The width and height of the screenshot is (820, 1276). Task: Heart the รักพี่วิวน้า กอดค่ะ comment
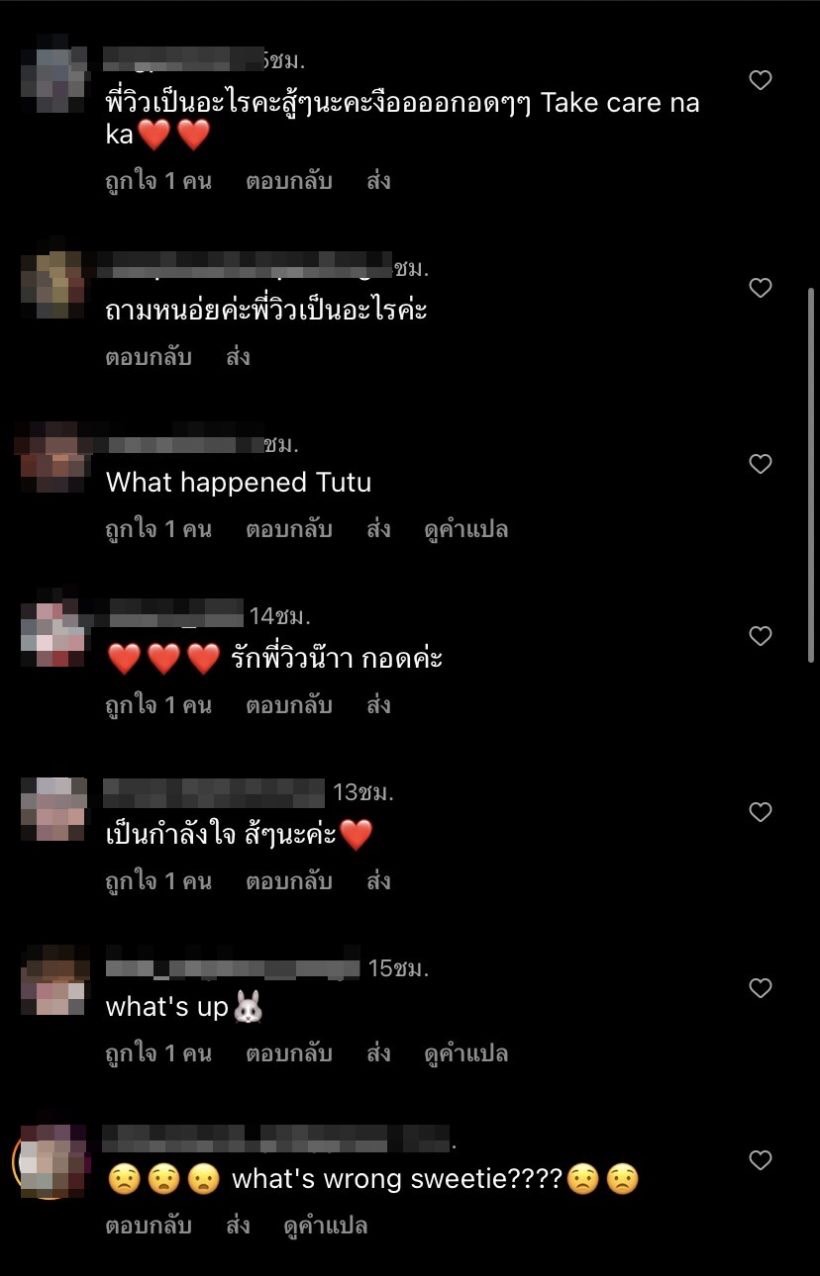point(760,636)
